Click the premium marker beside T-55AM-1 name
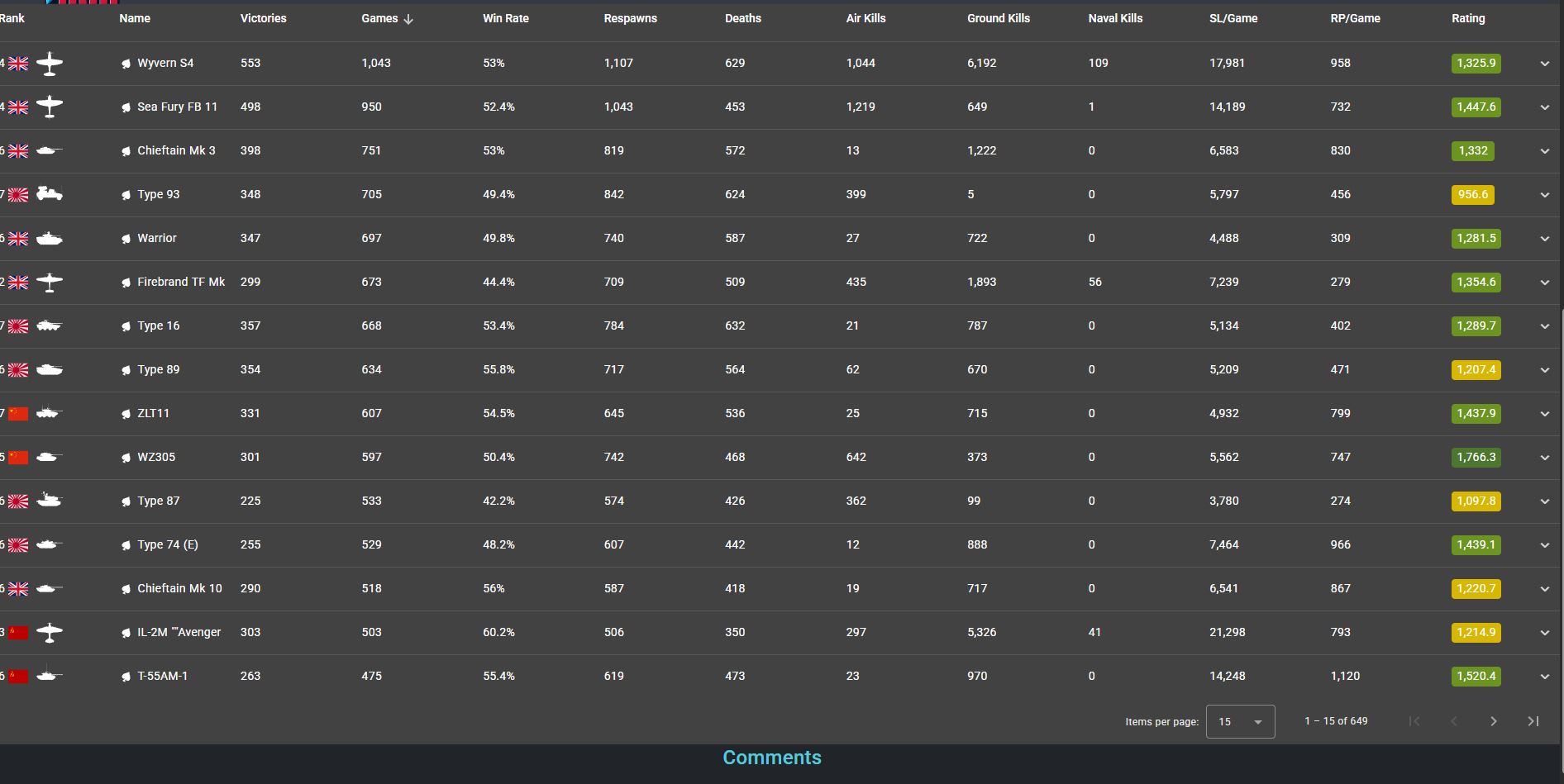Viewport: 1564px width, 784px height. click(x=126, y=677)
